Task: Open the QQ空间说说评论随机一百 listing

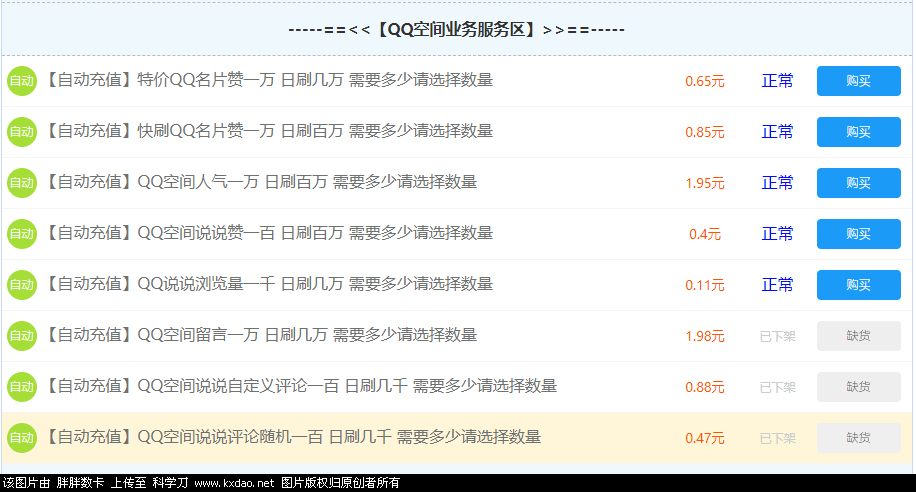Action: (293, 436)
